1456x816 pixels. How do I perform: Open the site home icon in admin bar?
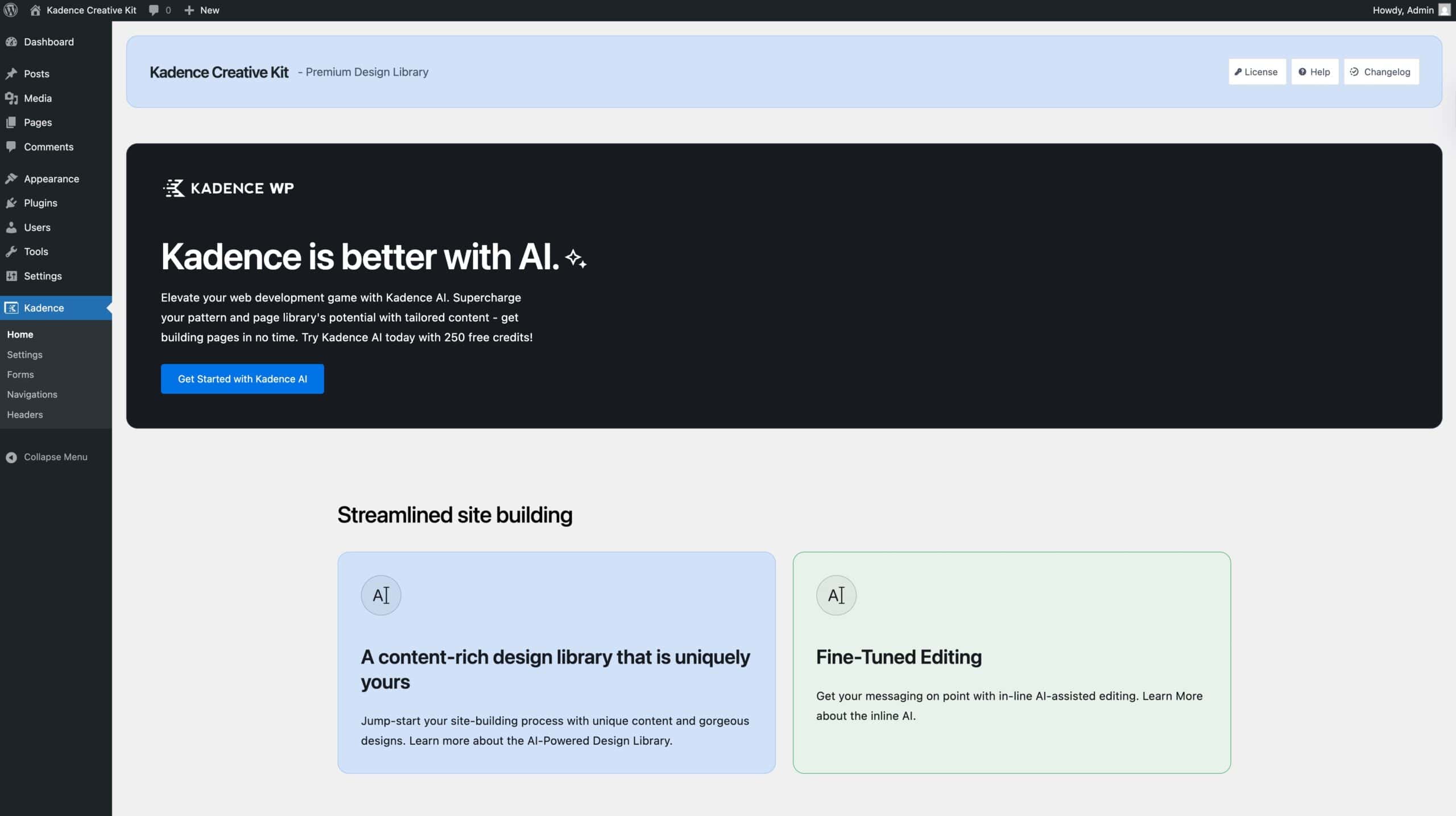[35, 10]
